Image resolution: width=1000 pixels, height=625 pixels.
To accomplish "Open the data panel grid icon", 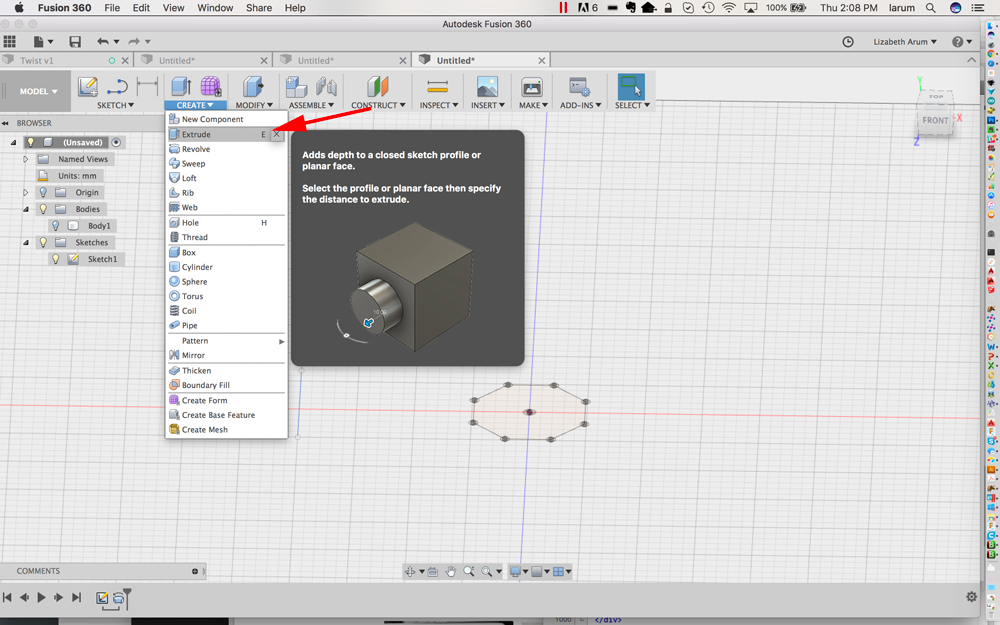I will tap(10, 41).
